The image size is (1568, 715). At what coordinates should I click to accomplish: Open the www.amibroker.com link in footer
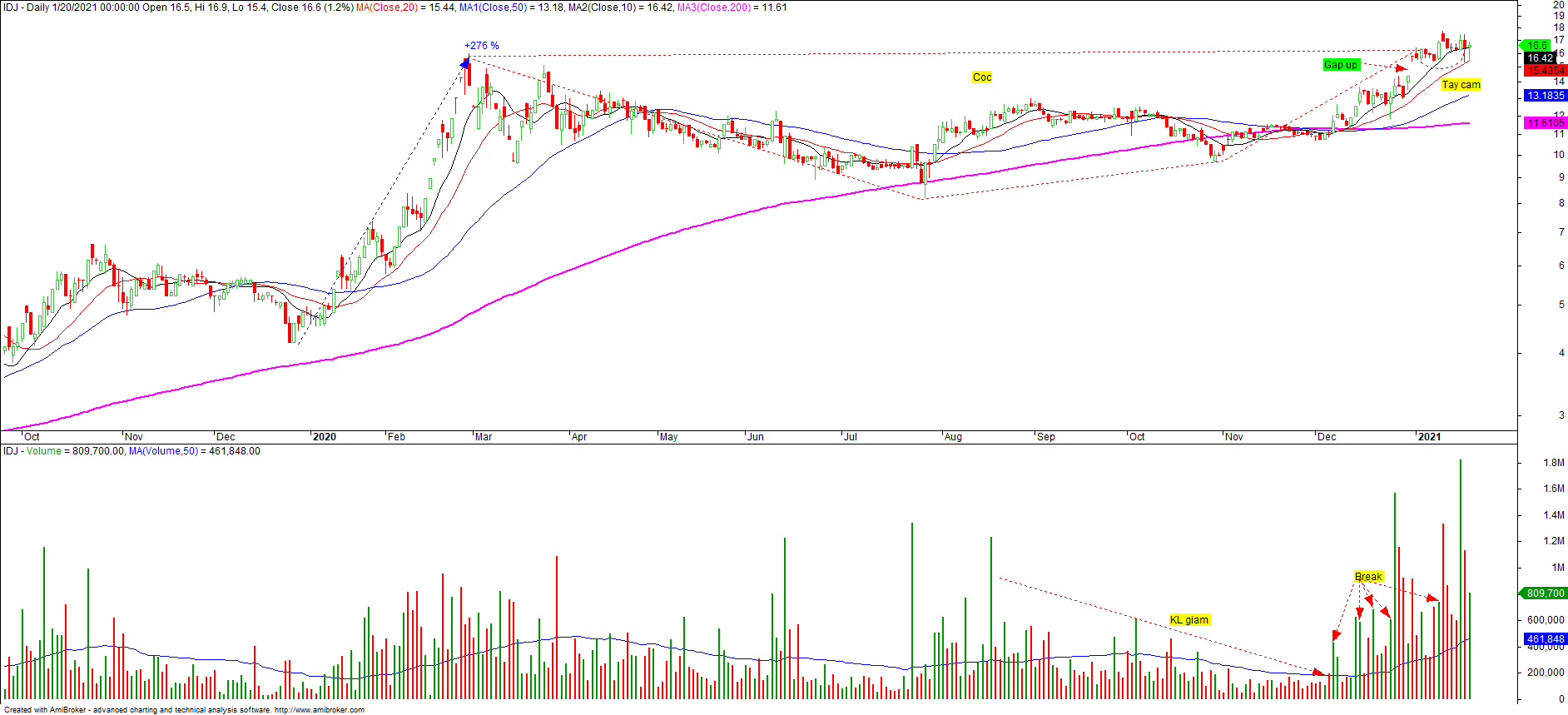pyautogui.click(x=319, y=710)
